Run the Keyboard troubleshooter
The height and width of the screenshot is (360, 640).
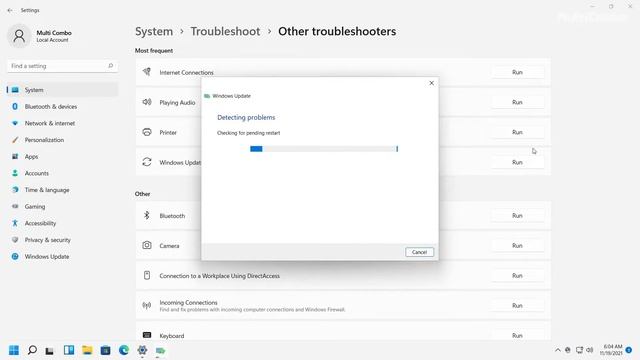(517, 336)
